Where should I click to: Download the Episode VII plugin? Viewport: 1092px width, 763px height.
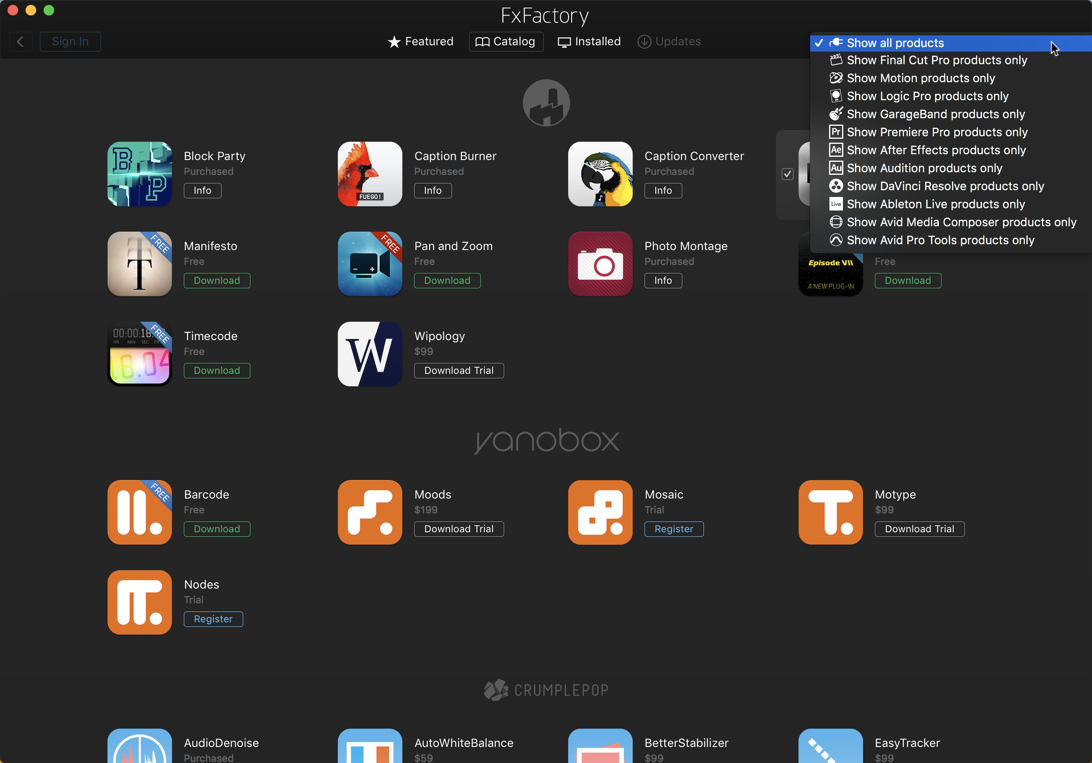pyautogui.click(x=908, y=281)
